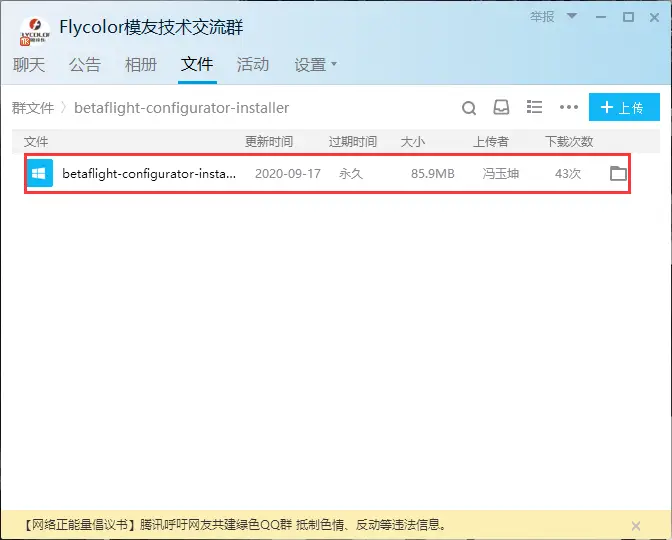Click the 85.9MB size cell
The width and height of the screenshot is (672, 540).
pyautogui.click(x=433, y=174)
